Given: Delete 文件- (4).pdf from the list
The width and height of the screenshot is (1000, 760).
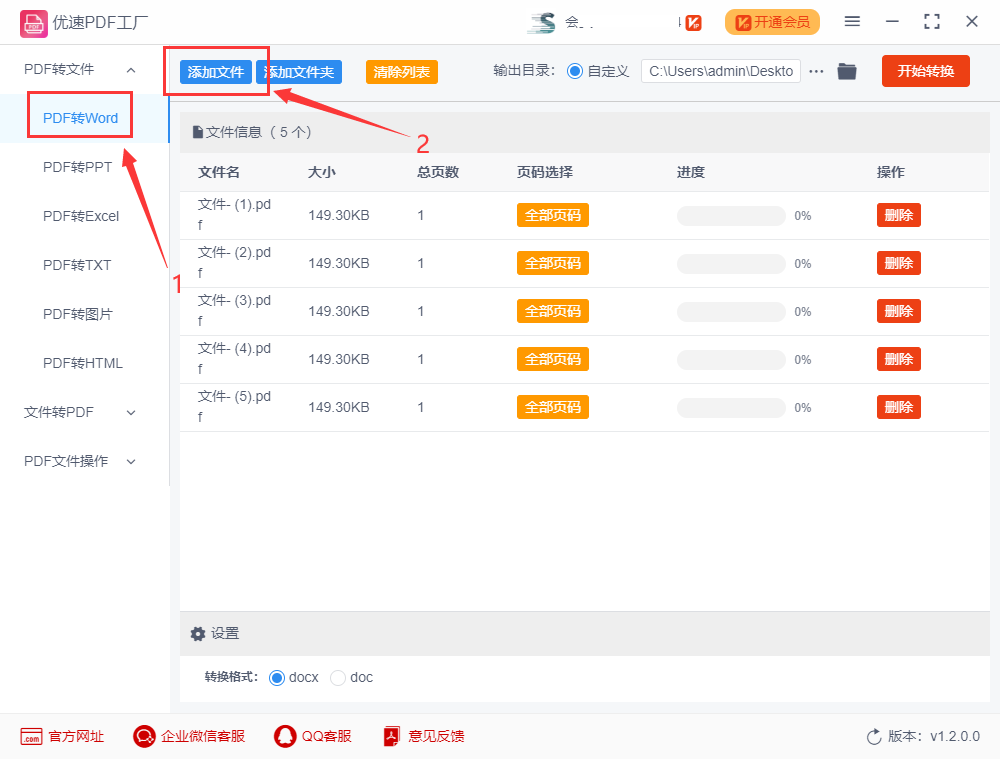Looking at the screenshot, I should click(899, 360).
